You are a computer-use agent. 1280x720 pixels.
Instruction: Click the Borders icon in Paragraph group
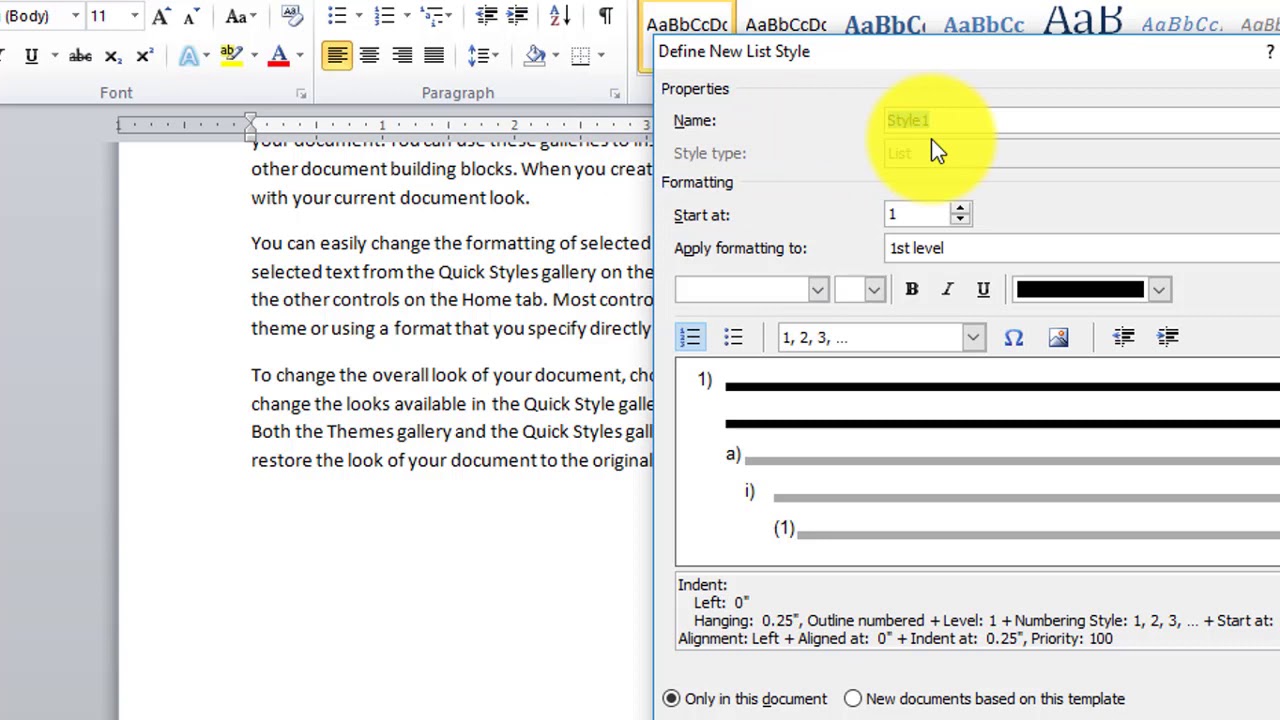[x=580, y=56]
